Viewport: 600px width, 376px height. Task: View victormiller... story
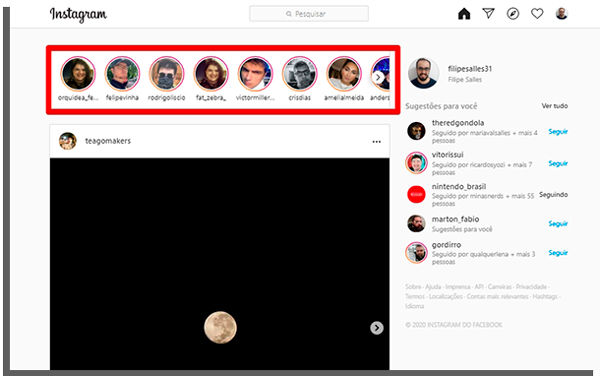point(255,74)
